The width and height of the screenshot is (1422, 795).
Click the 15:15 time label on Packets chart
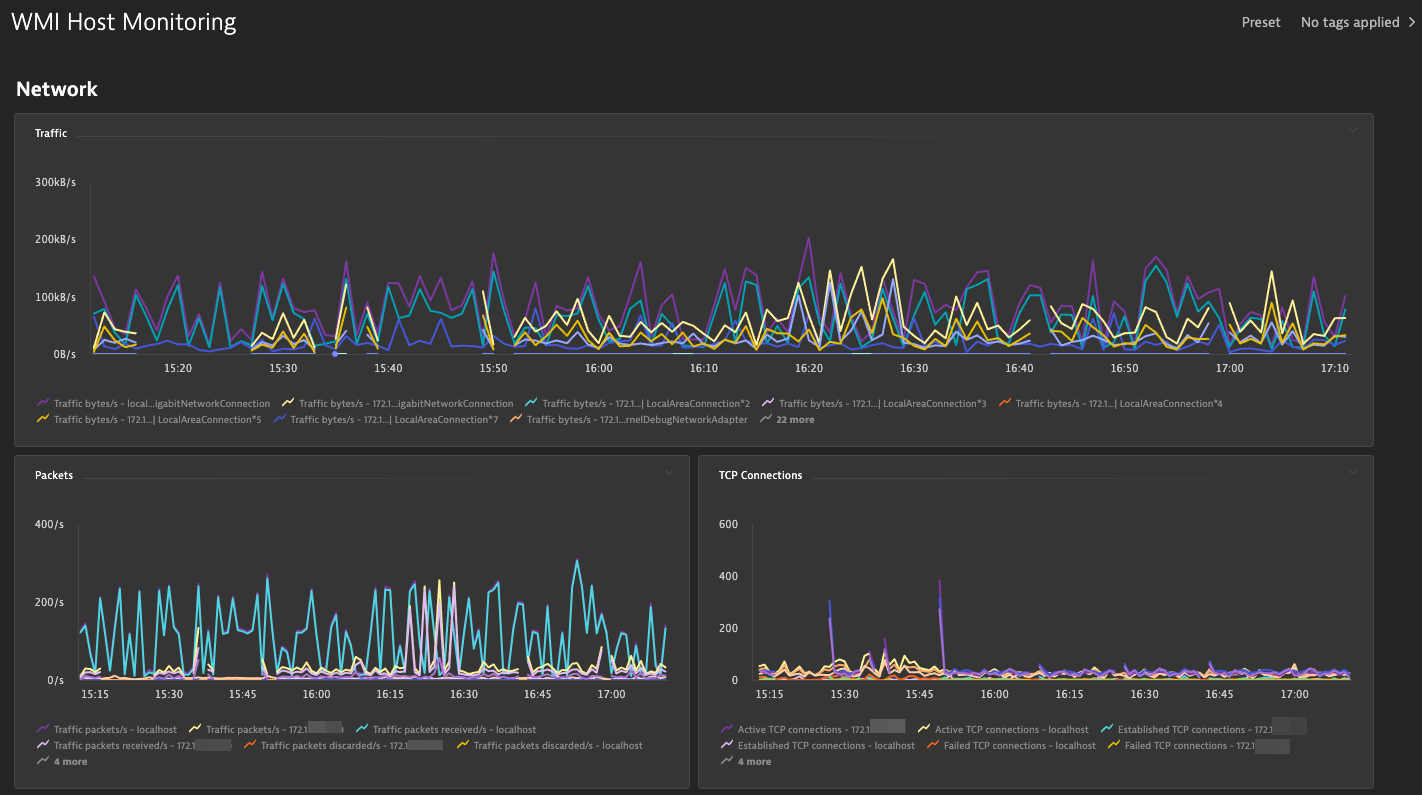96,694
